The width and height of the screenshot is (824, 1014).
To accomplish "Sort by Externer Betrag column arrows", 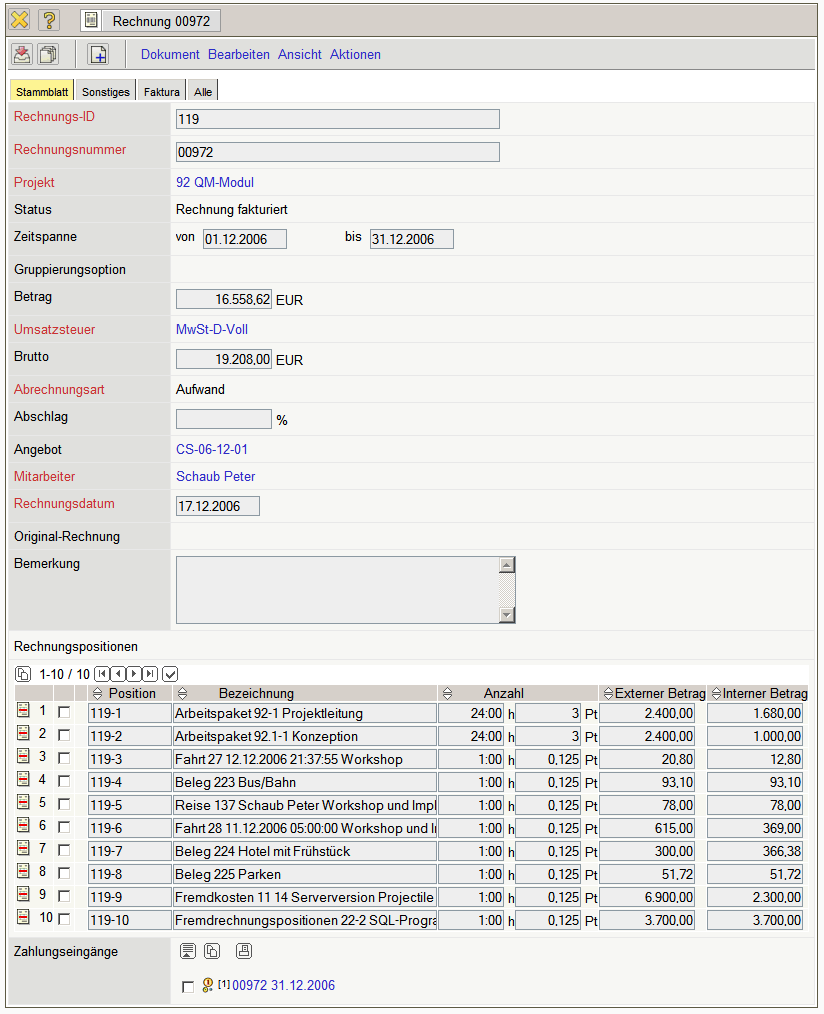I will 607,693.
